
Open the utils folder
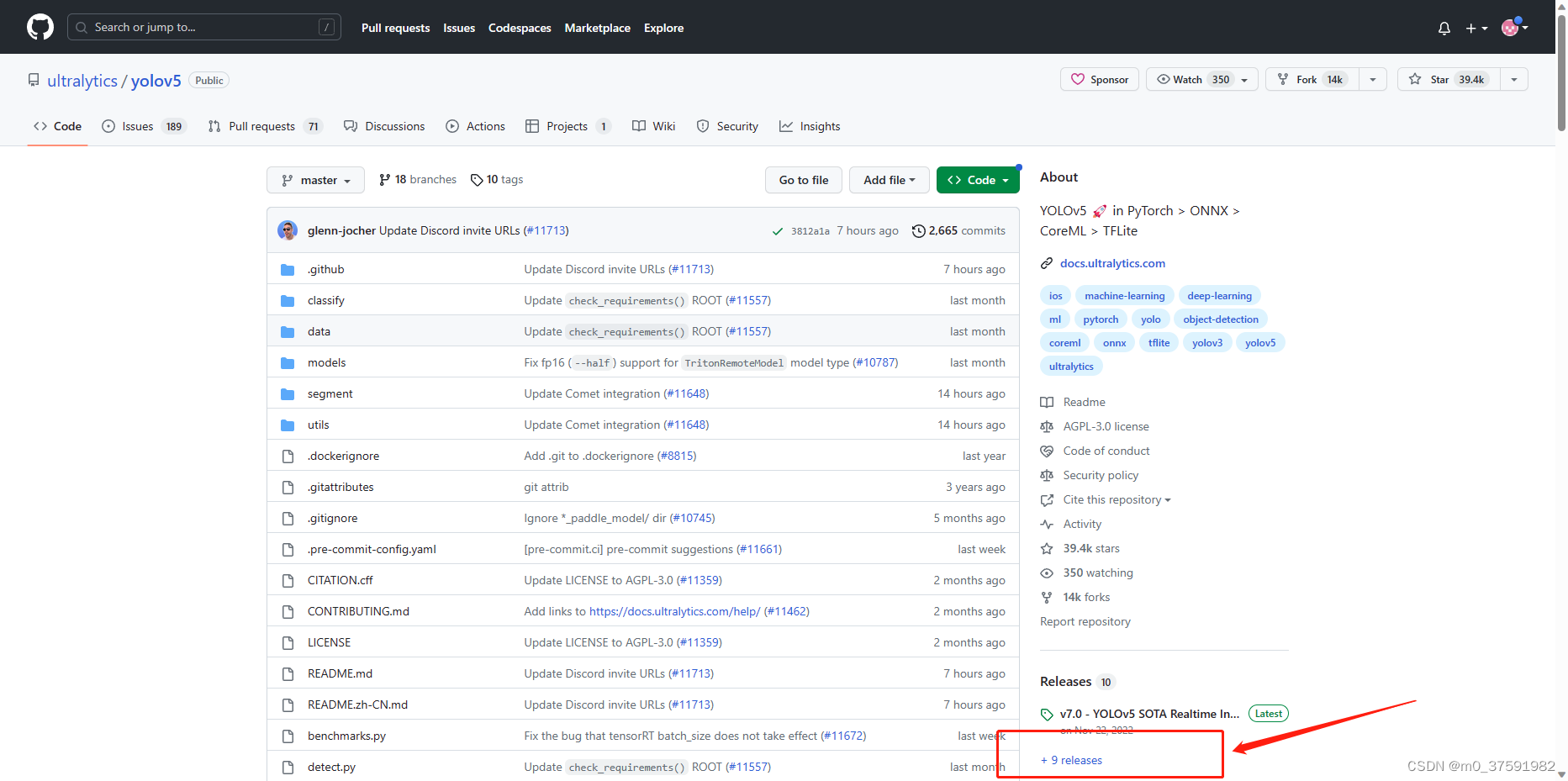[x=318, y=425]
